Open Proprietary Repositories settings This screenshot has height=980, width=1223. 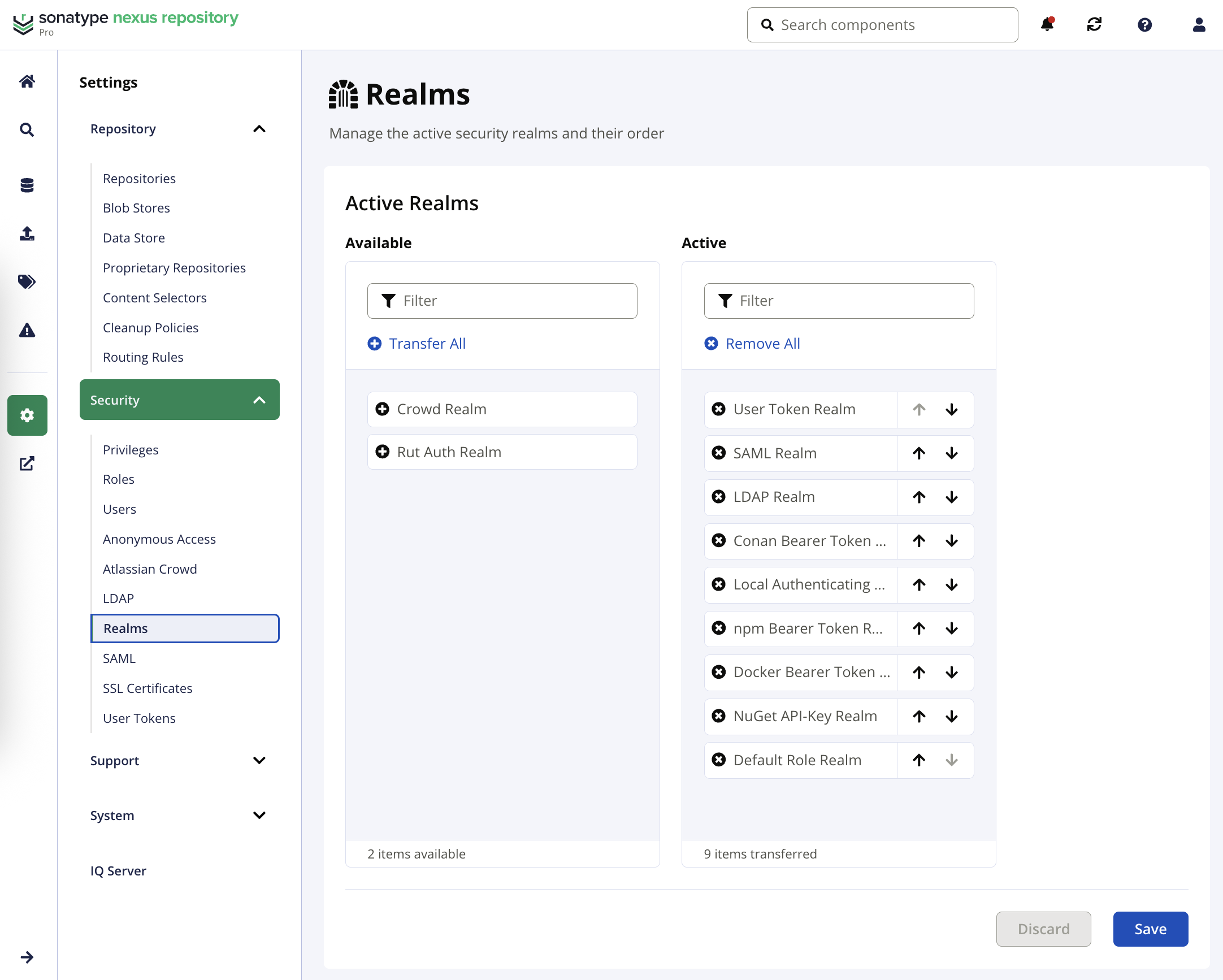pos(174,268)
